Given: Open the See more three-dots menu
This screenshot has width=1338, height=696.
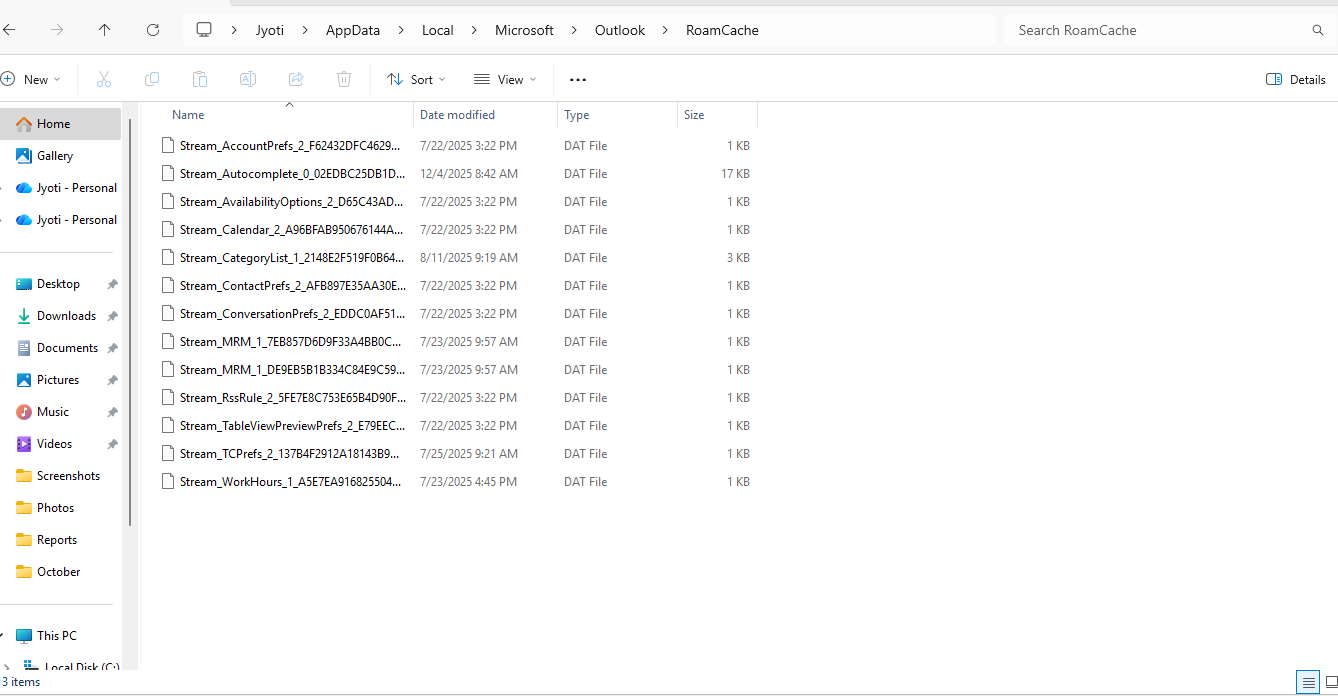Looking at the screenshot, I should tap(578, 79).
